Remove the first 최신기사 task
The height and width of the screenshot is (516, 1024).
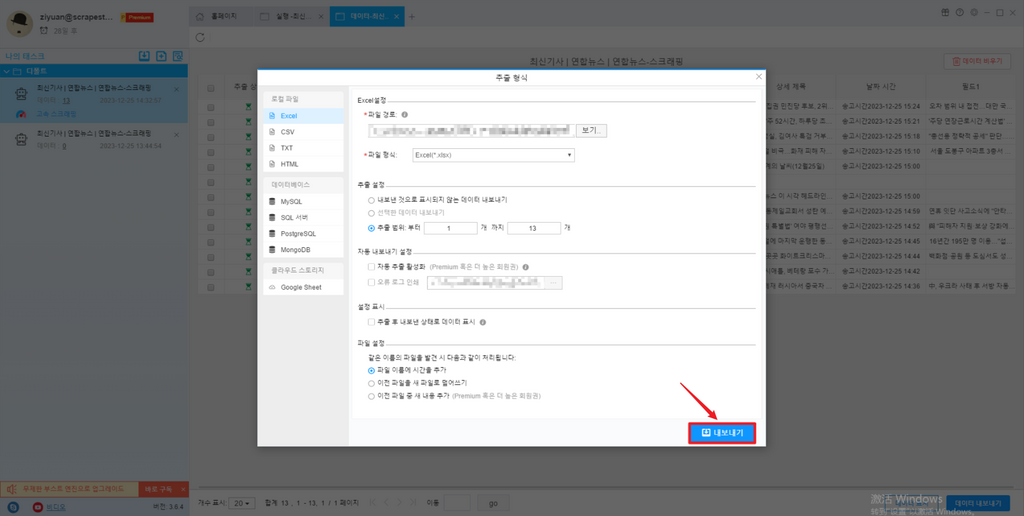coord(176,89)
